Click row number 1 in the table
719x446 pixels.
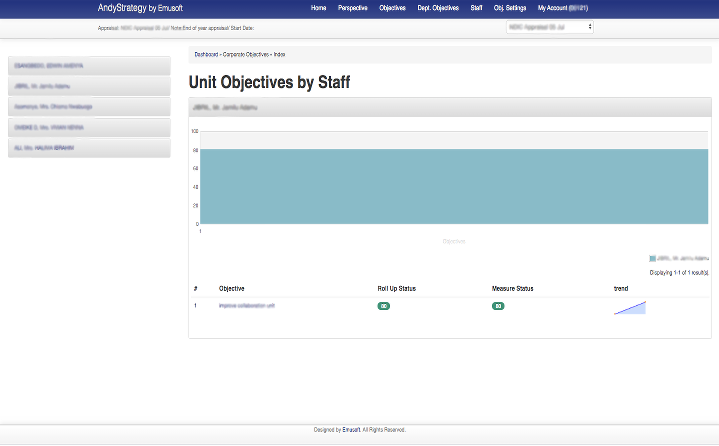click(195, 306)
